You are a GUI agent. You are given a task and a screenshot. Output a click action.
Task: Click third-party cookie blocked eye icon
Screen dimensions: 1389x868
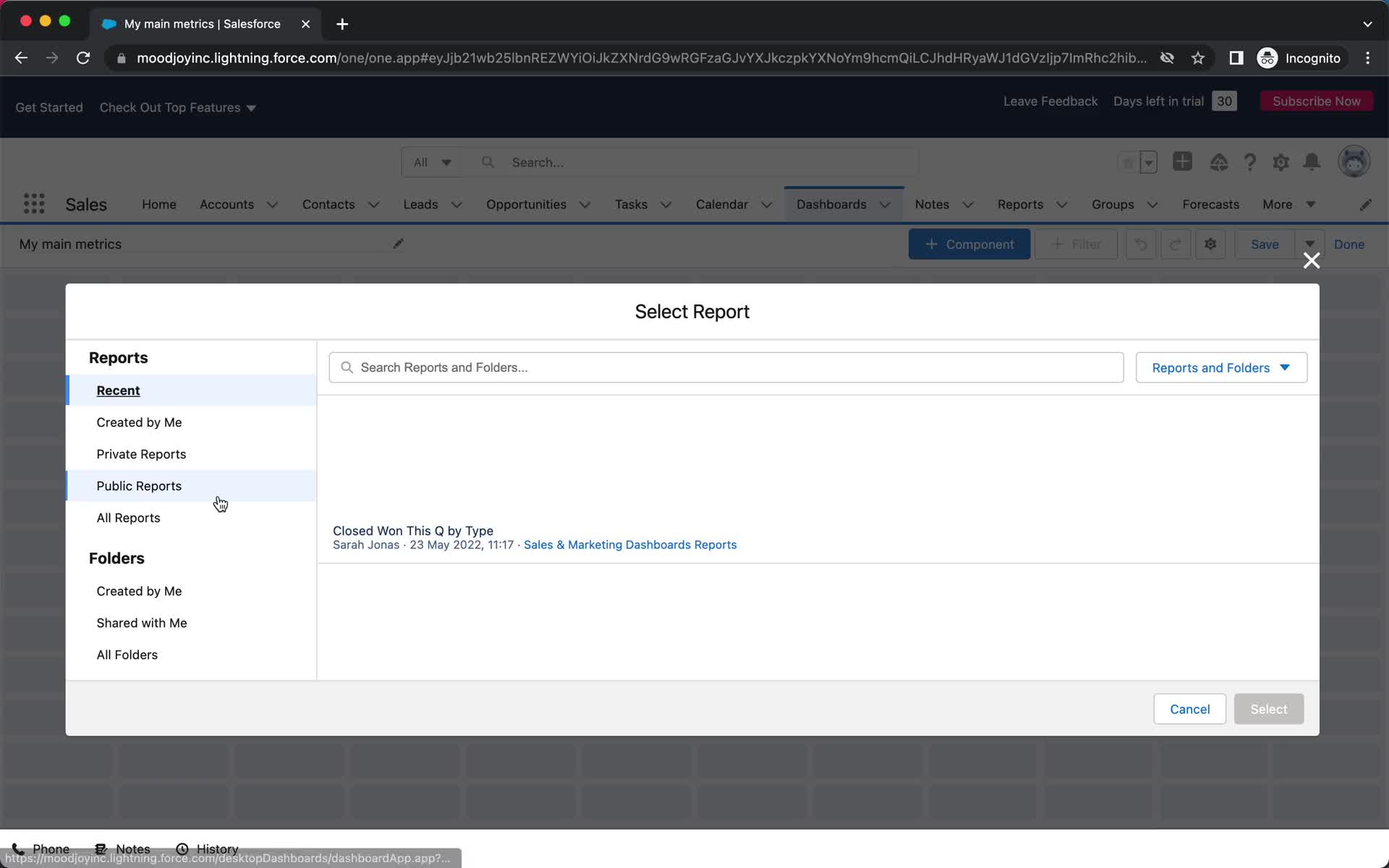1167,58
